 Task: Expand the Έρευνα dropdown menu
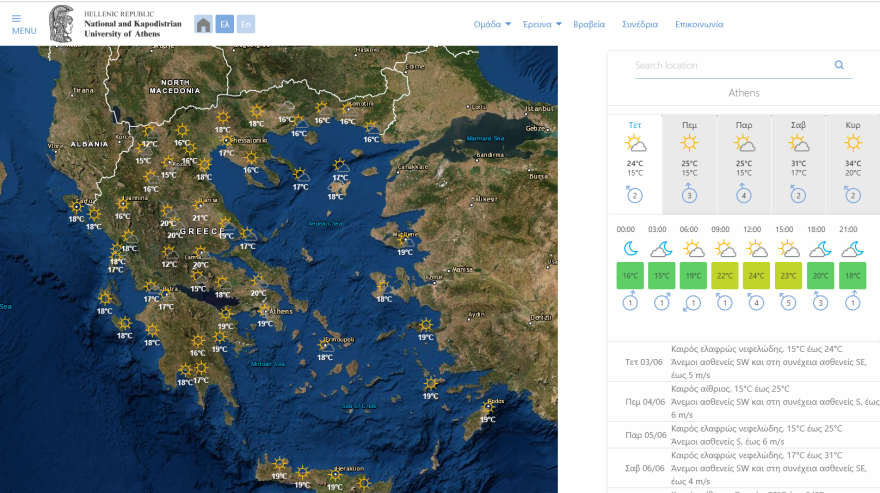coord(542,24)
